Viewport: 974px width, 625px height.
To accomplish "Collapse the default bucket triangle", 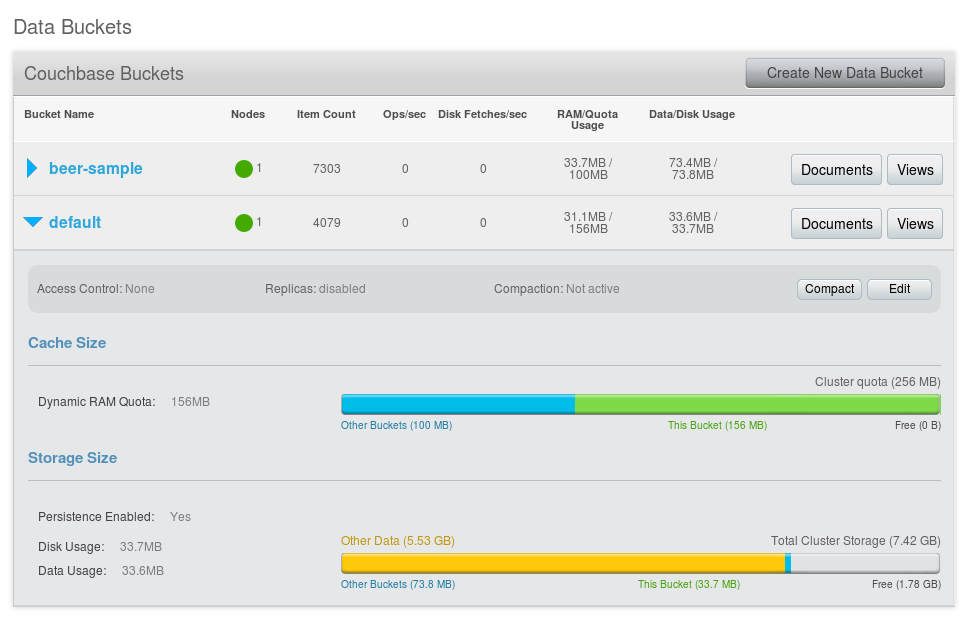I will pos(33,222).
